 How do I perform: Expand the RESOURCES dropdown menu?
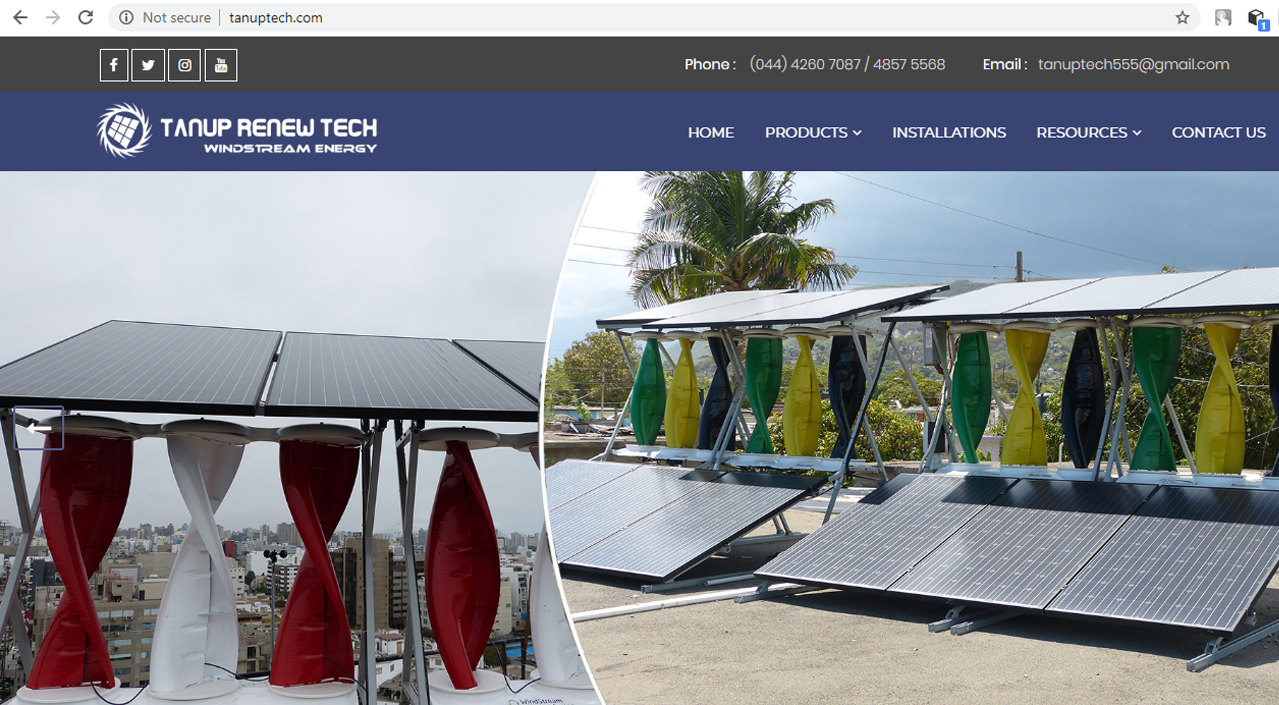click(1088, 132)
